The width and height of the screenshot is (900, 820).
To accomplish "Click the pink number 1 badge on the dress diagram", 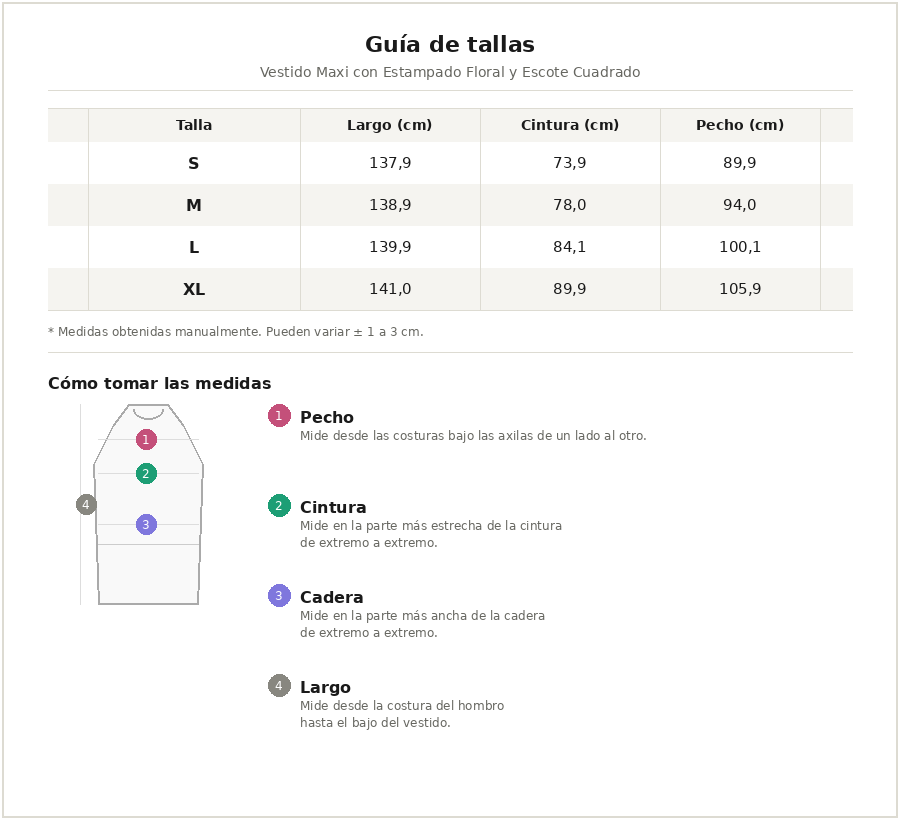I will tap(146, 439).
